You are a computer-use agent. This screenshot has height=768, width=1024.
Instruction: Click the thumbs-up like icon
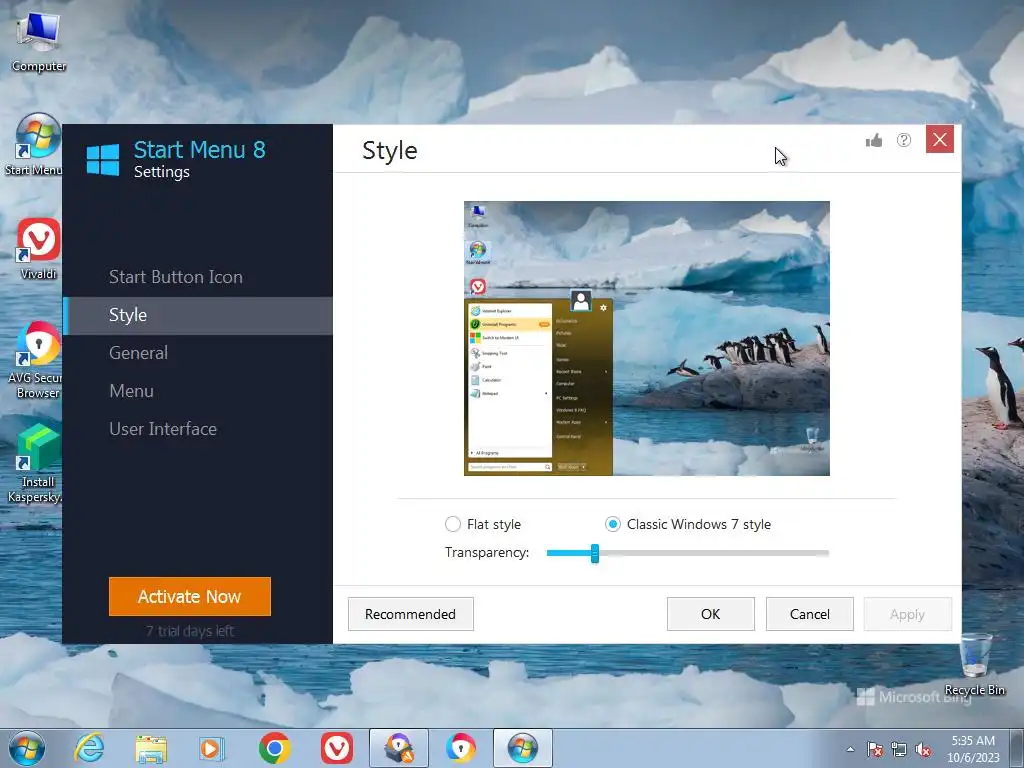[x=874, y=140]
